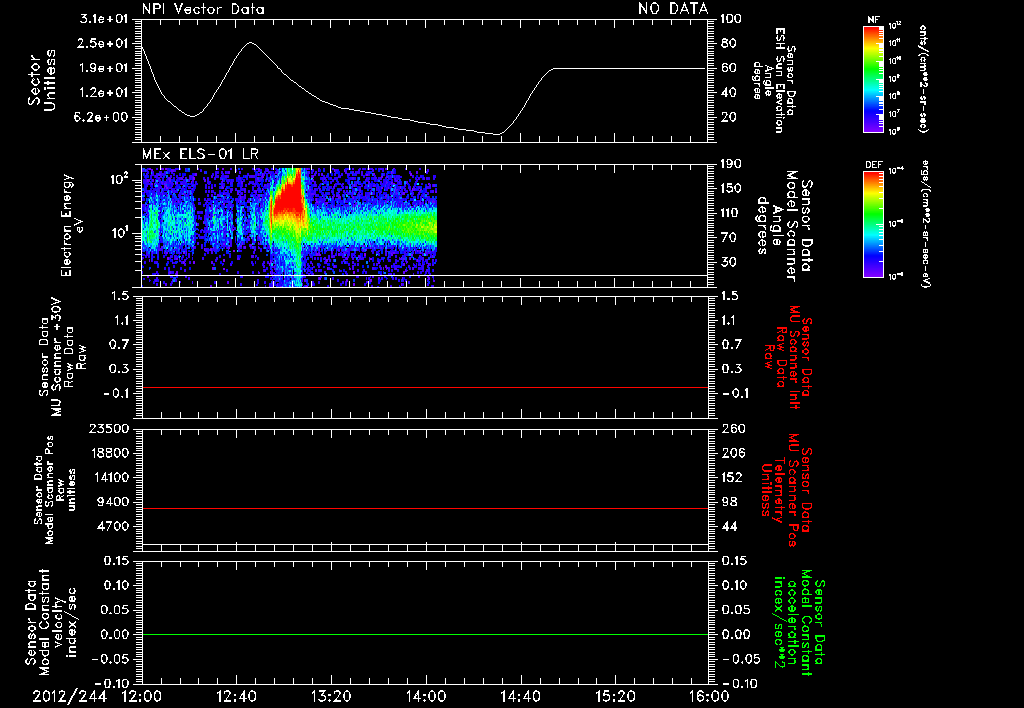This screenshot has width=1024, height=708.
Task: Click the '110' scanner angle tick value
Action: pos(731,213)
